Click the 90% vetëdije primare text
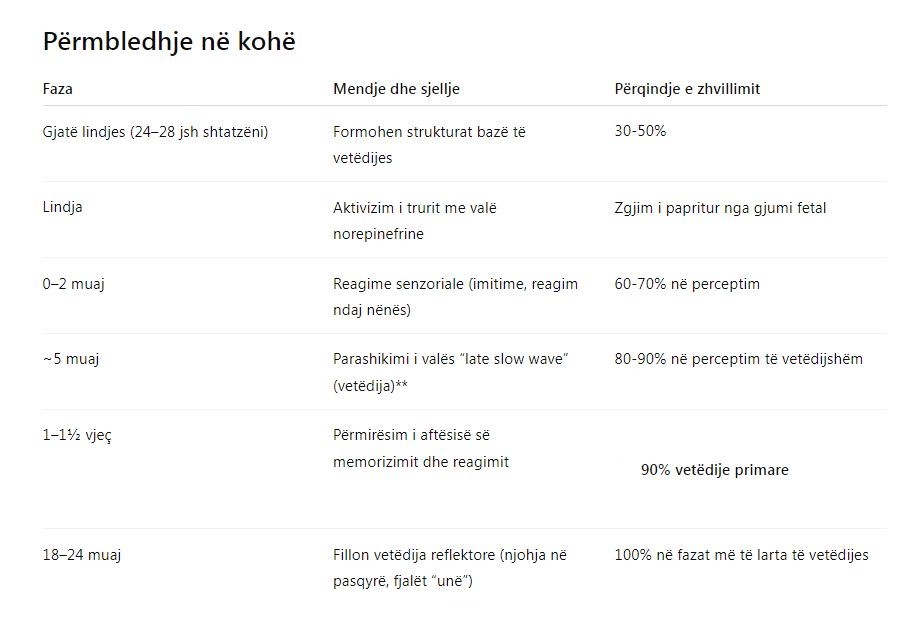This screenshot has height=642, width=900. 715,470
